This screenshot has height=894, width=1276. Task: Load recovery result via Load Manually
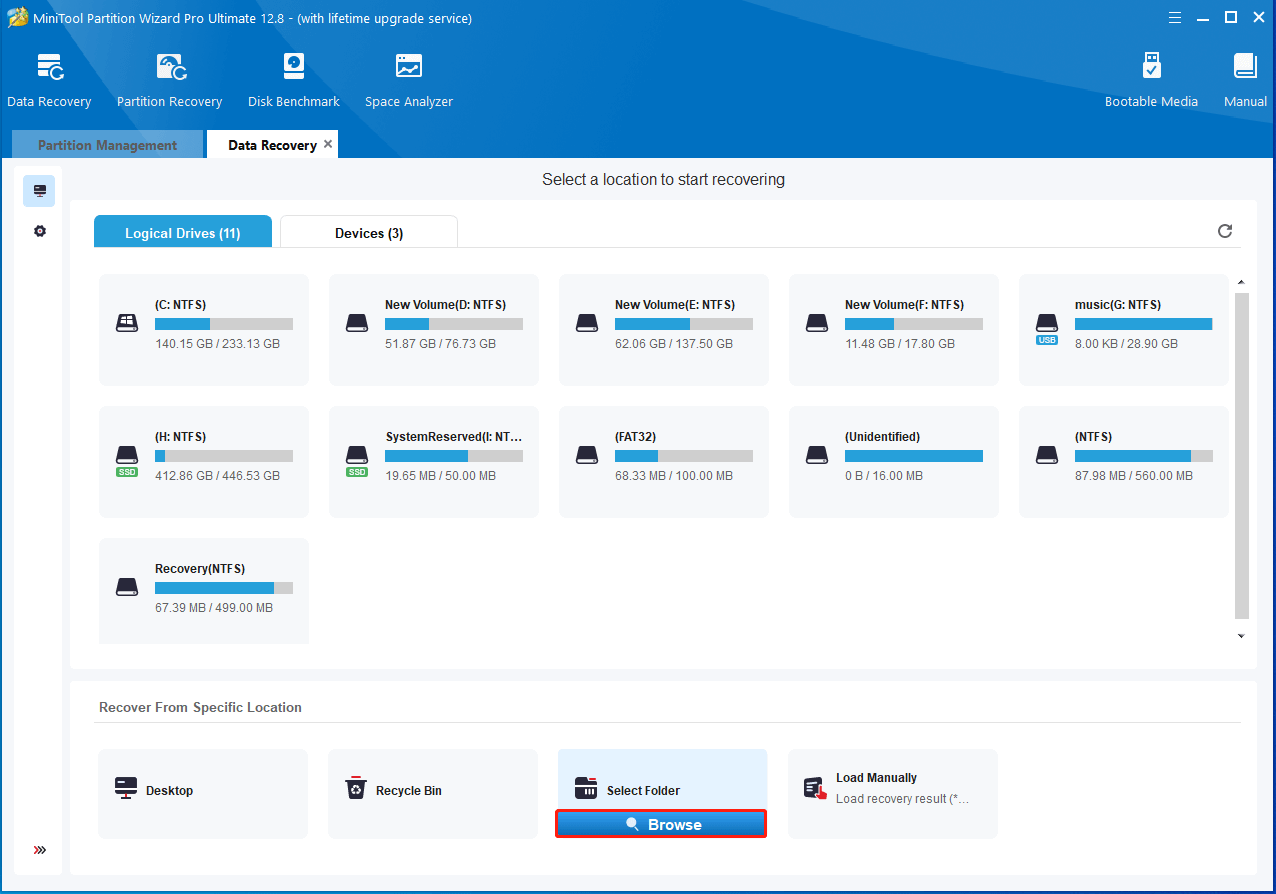pos(893,793)
